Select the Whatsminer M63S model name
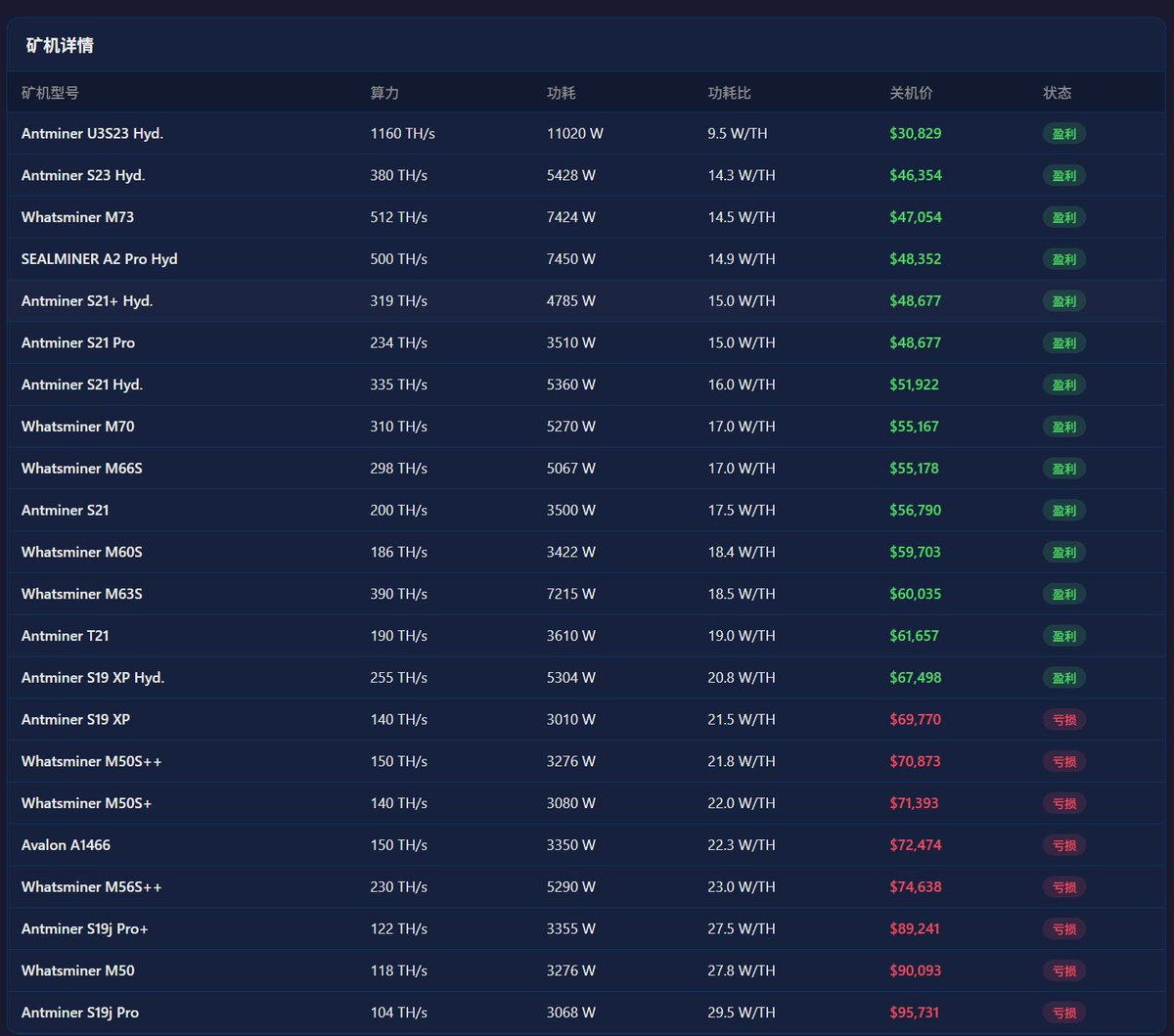 click(82, 594)
